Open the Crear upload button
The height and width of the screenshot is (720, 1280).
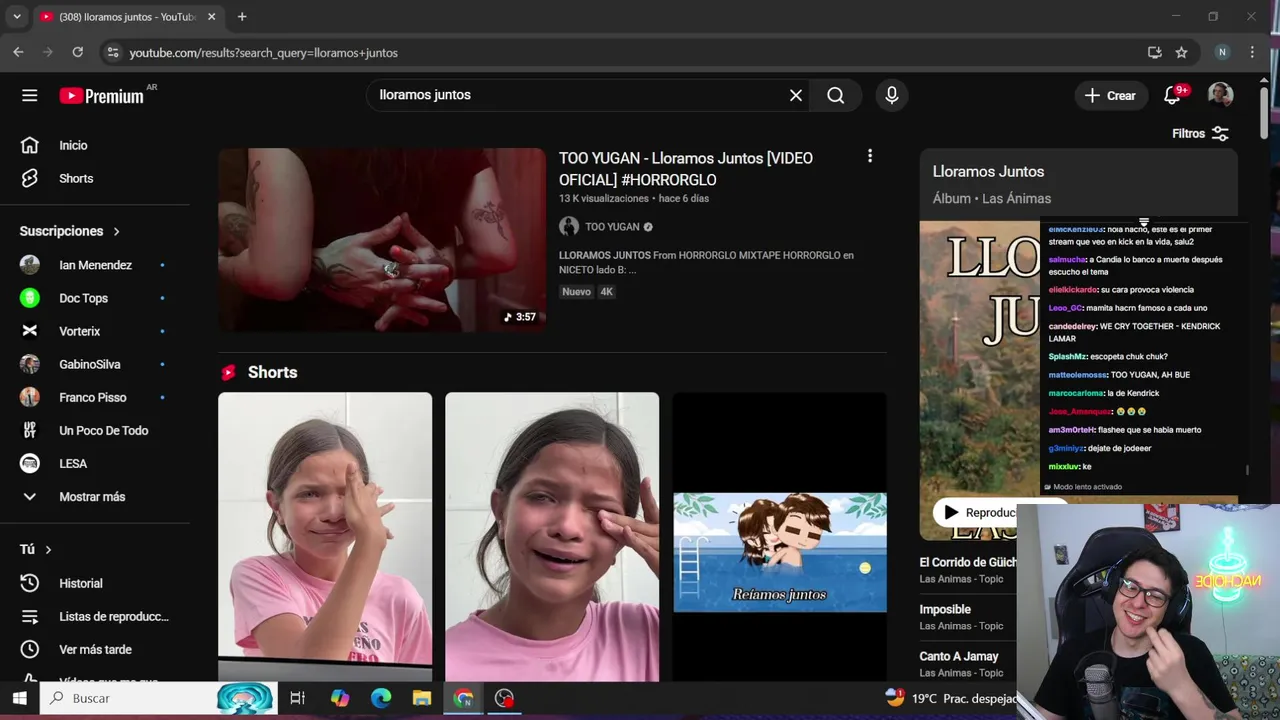click(1110, 95)
